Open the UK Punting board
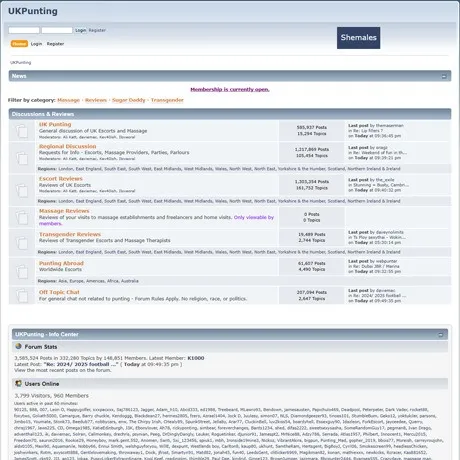This screenshot has height=460, width=460. tap(55, 124)
